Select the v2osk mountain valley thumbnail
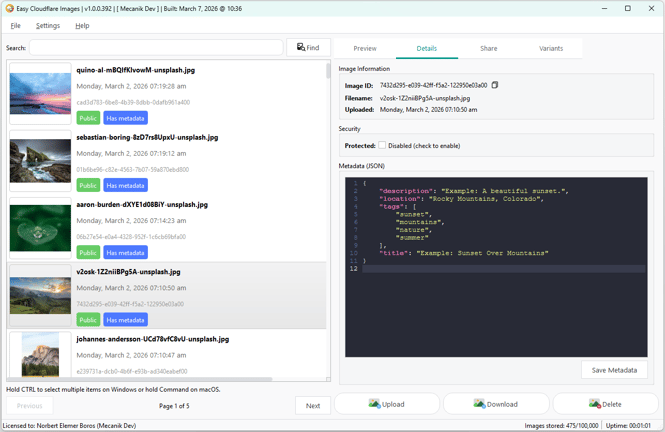Viewport: 665px width, 432px height. pyautogui.click(x=40, y=295)
